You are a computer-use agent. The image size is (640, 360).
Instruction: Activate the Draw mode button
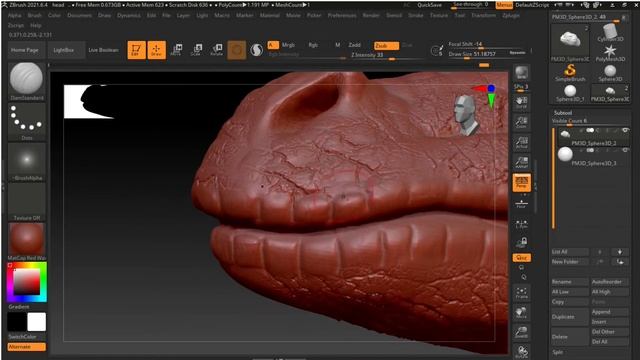156,50
